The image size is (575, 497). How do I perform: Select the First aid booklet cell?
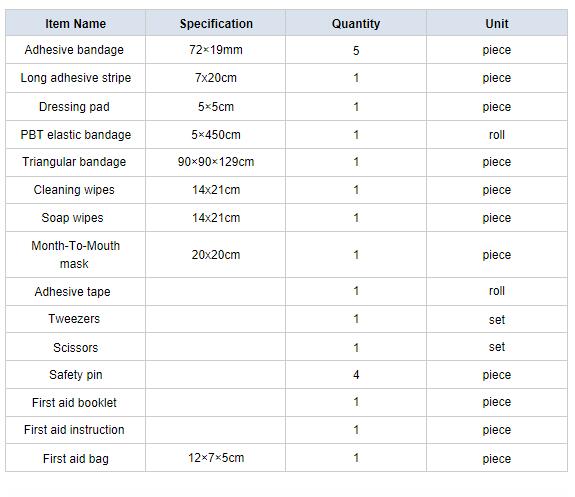point(76,402)
